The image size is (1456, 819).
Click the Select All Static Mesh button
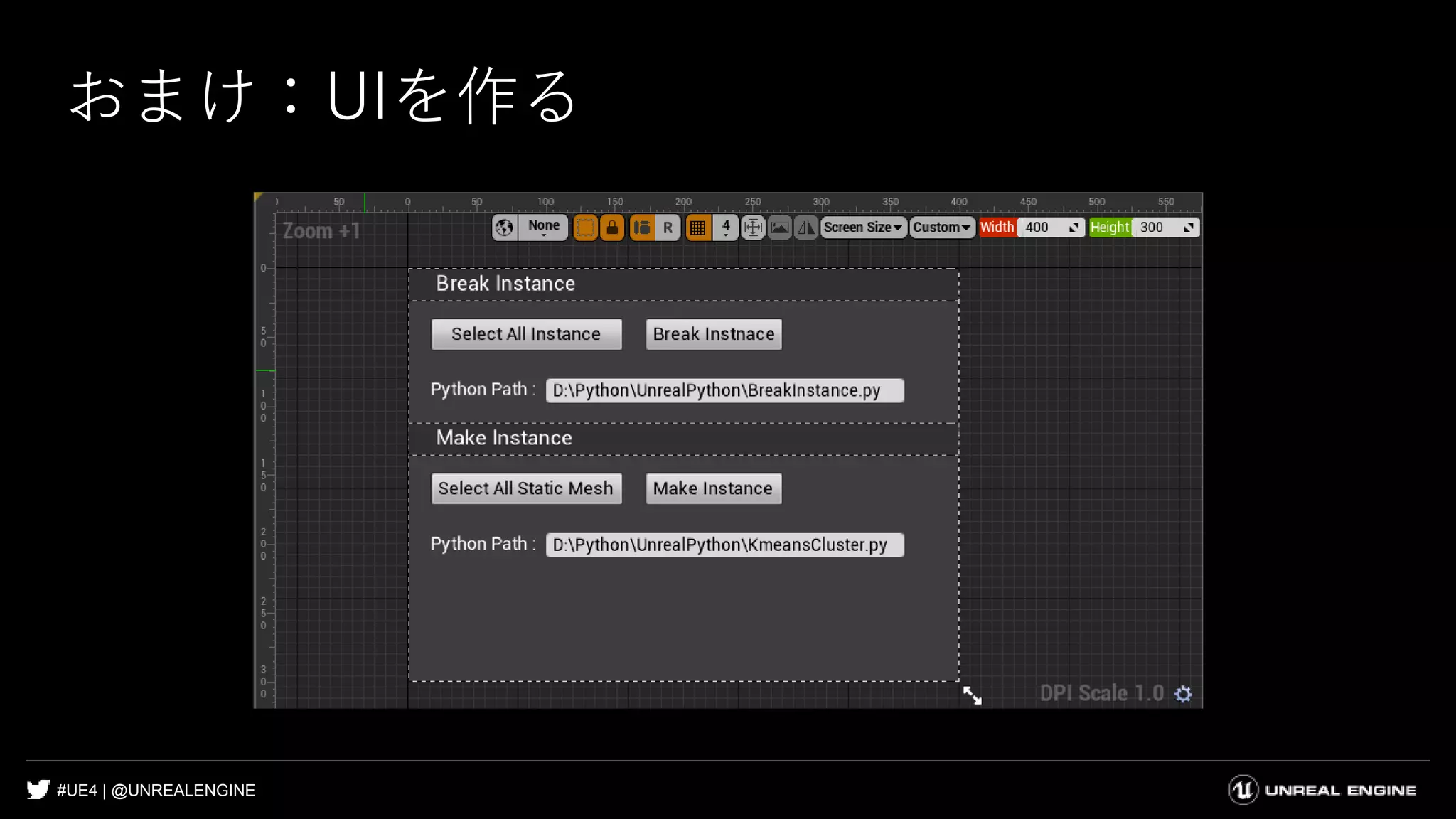coord(526,488)
